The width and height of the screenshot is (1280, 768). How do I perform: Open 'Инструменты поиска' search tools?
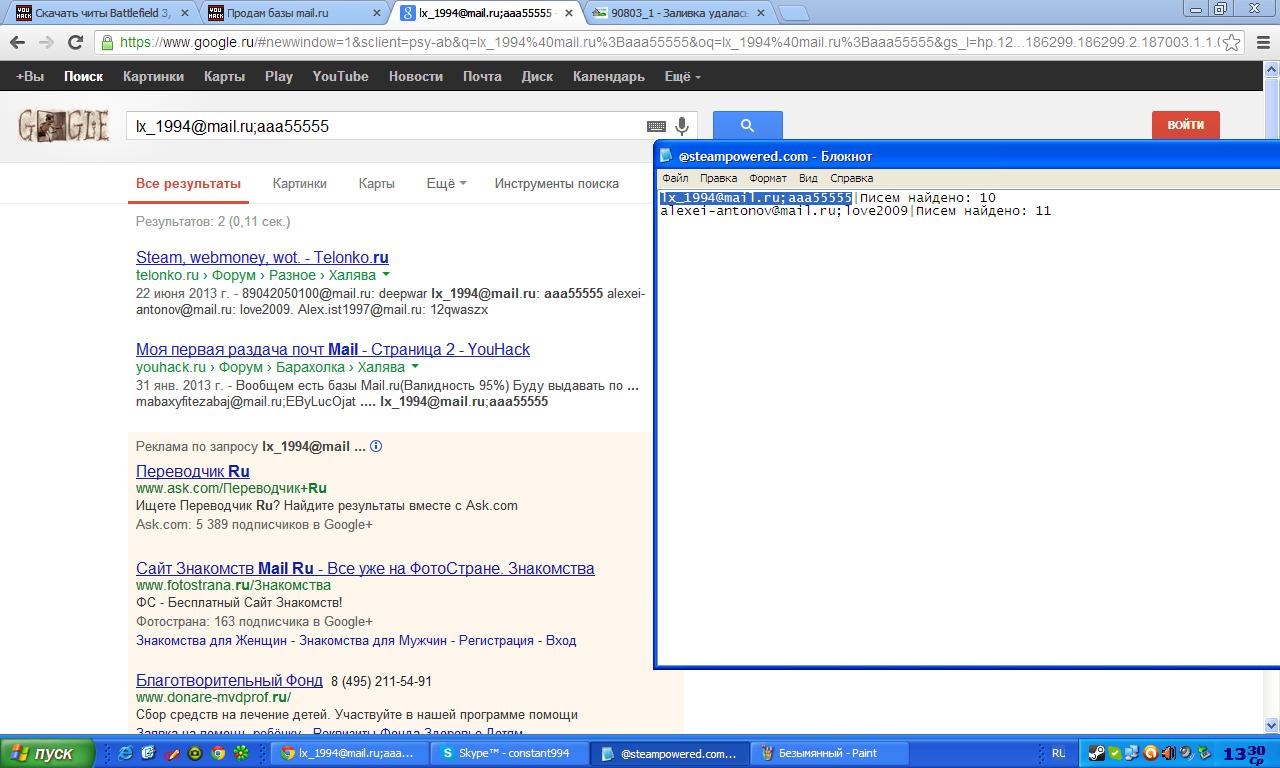click(557, 183)
